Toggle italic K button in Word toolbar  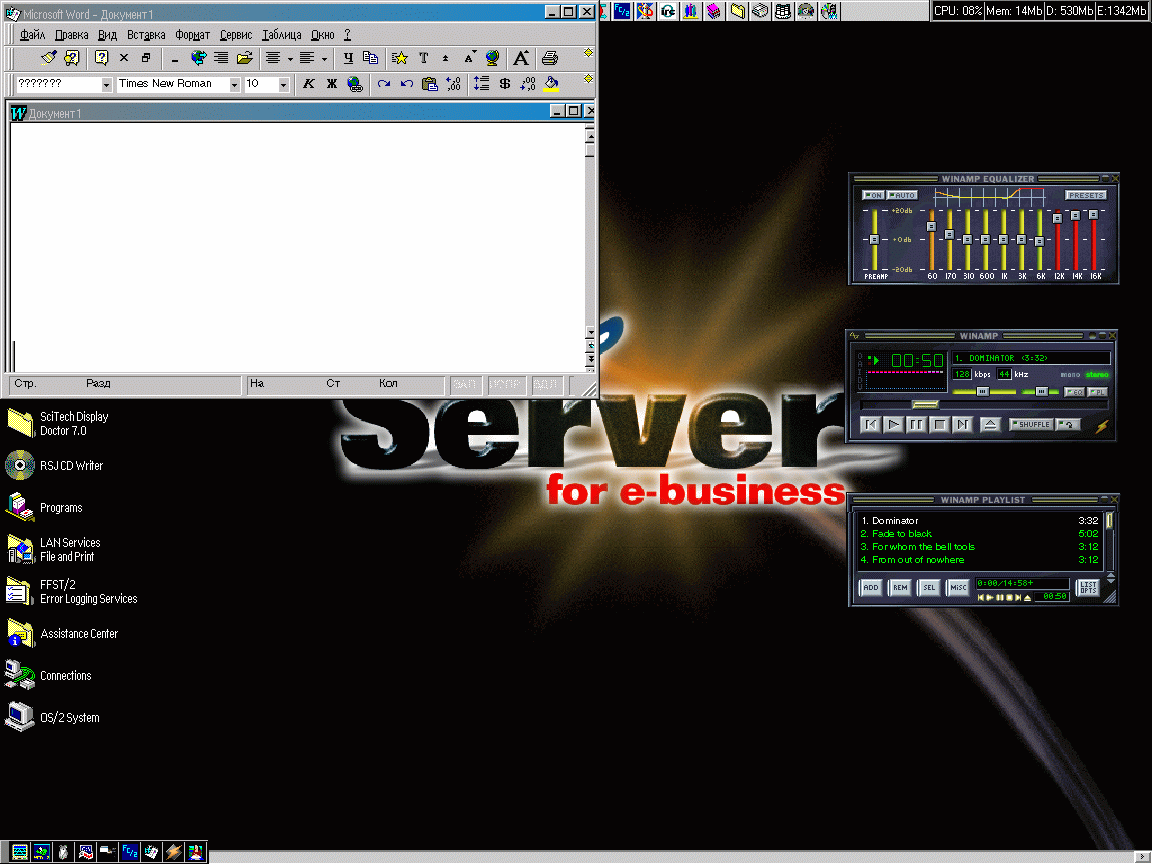tap(309, 84)
